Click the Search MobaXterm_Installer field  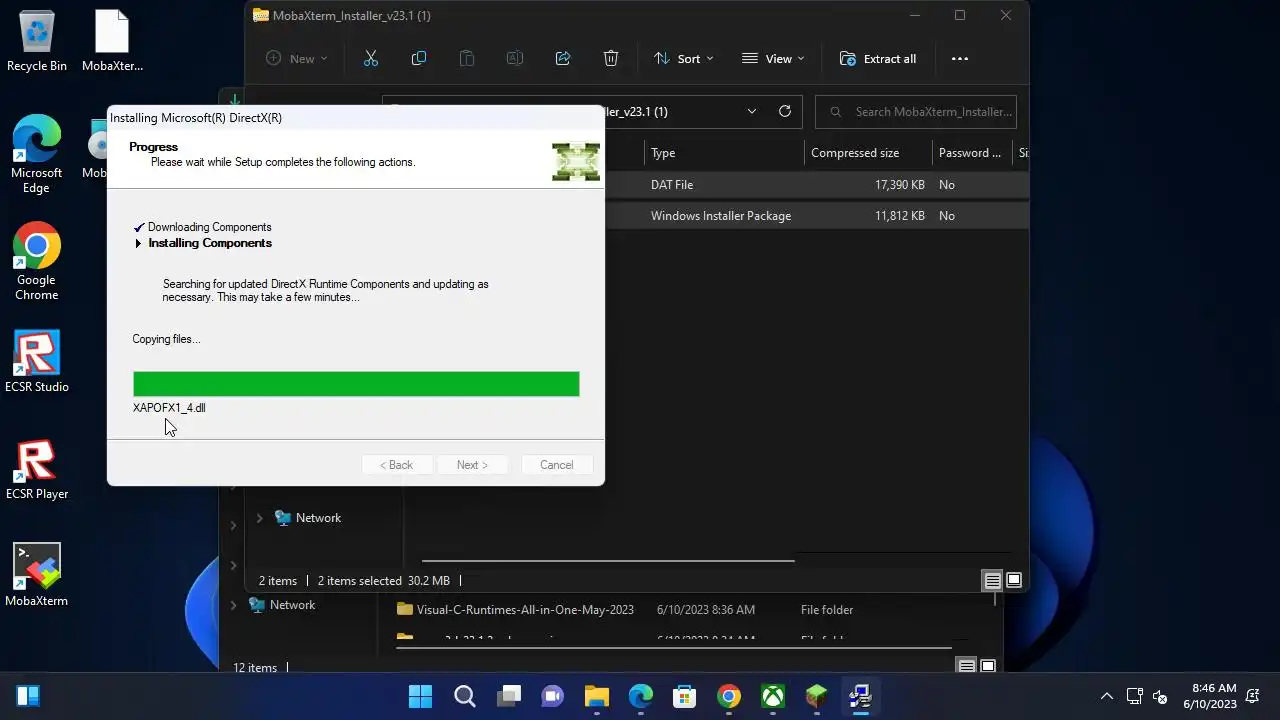[x=916, y=112]
